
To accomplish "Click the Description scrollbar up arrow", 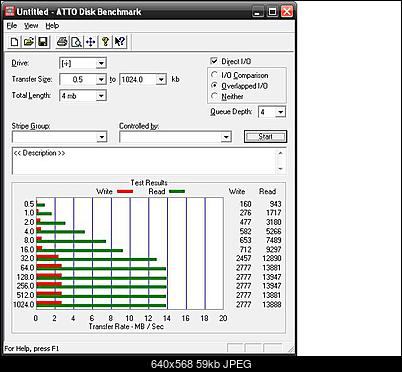I will 280,153.
